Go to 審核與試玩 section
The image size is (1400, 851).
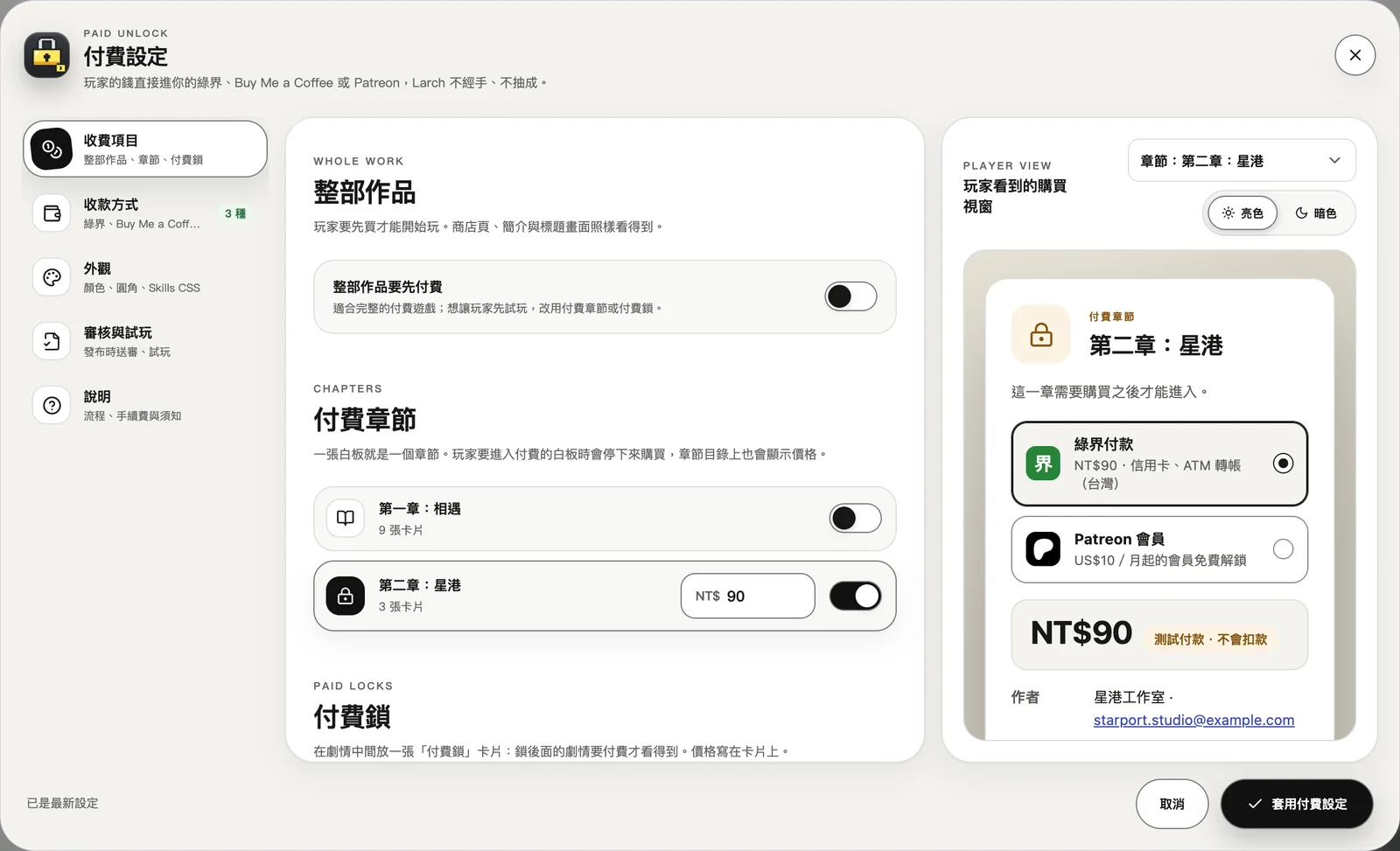pyautogui.click(x=145, y=341)
